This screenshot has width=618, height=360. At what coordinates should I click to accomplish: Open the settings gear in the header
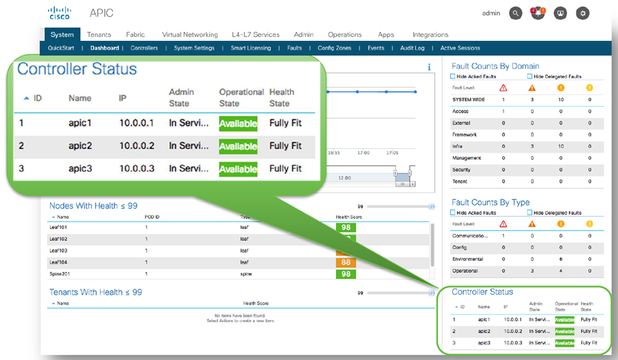(583, 13)
